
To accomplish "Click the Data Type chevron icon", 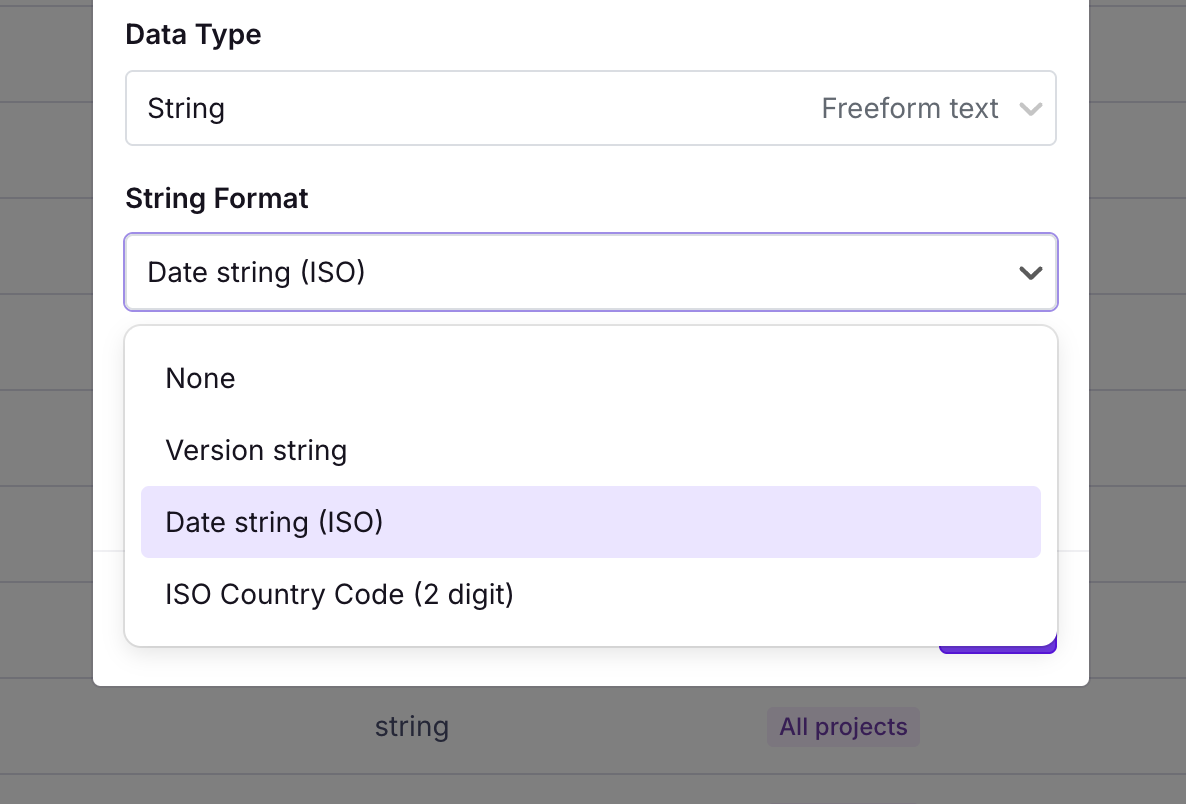I will click(1031, 108).
